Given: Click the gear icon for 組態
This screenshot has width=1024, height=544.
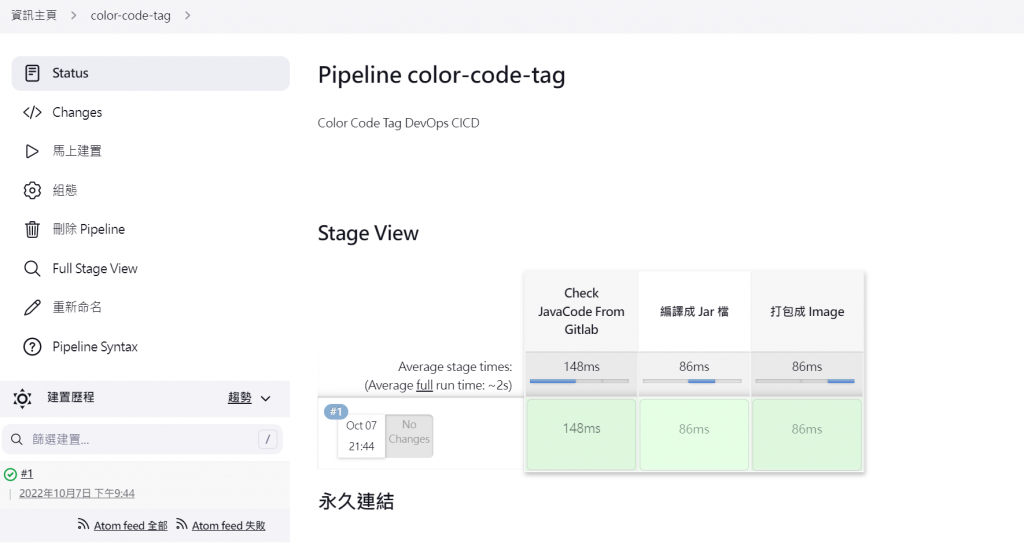Looking at the screenshot, I should click(x=32, y=190).
